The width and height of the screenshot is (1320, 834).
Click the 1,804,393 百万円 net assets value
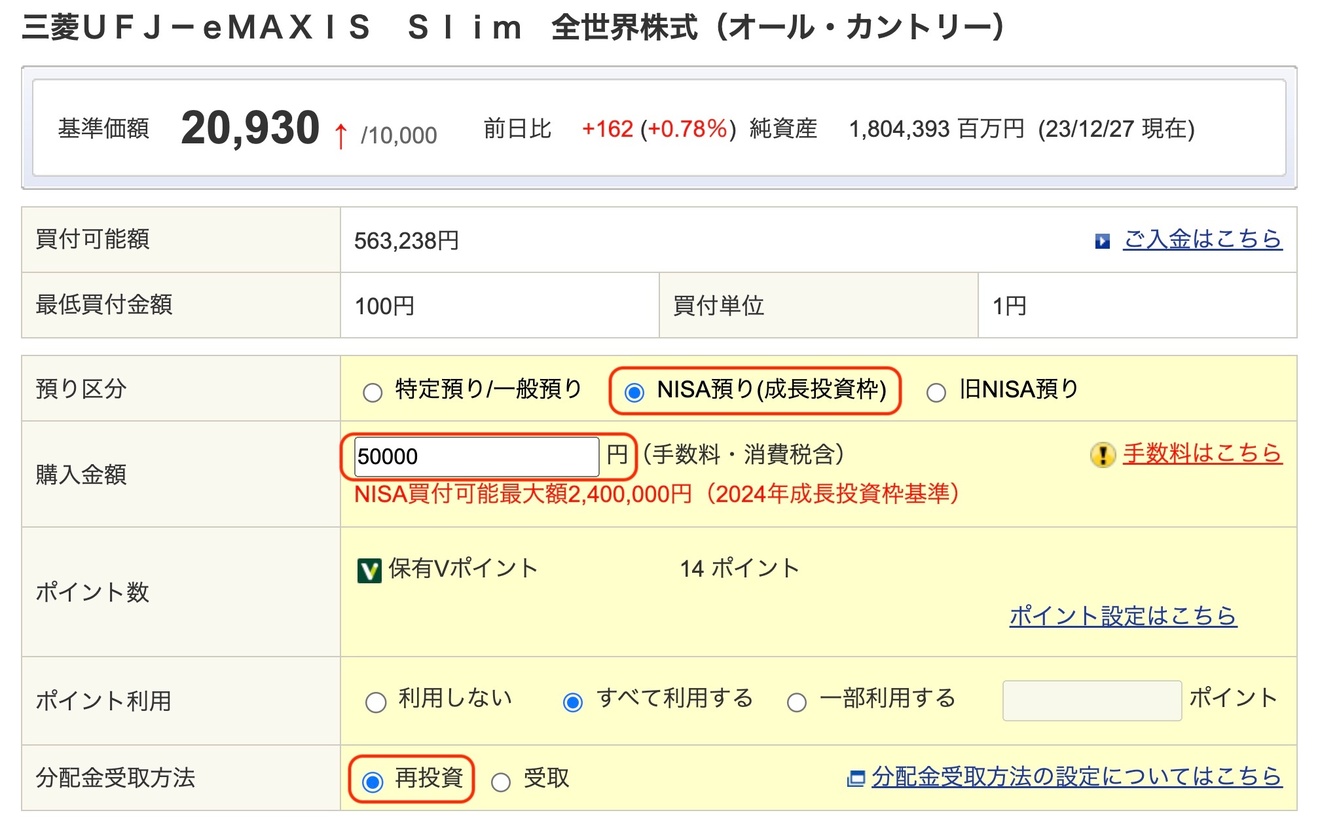click(x=937, y=129)
